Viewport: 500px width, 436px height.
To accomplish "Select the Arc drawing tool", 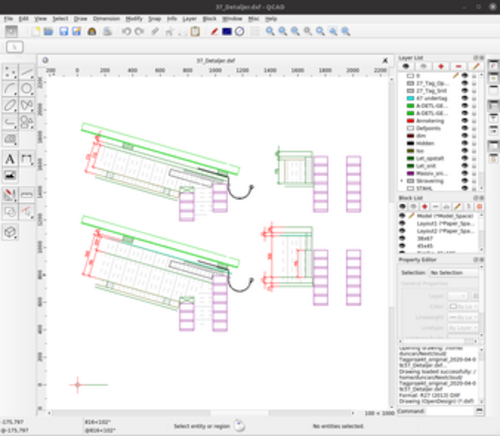I will (10, 89).
